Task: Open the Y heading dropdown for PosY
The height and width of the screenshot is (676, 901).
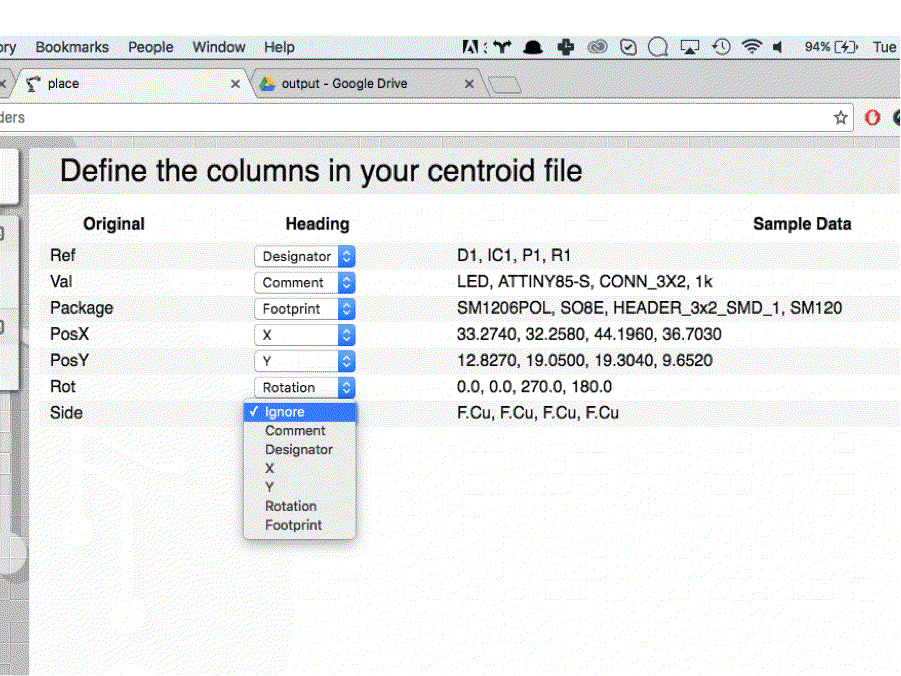Action: pyautogui.click(x=304, y=361)
